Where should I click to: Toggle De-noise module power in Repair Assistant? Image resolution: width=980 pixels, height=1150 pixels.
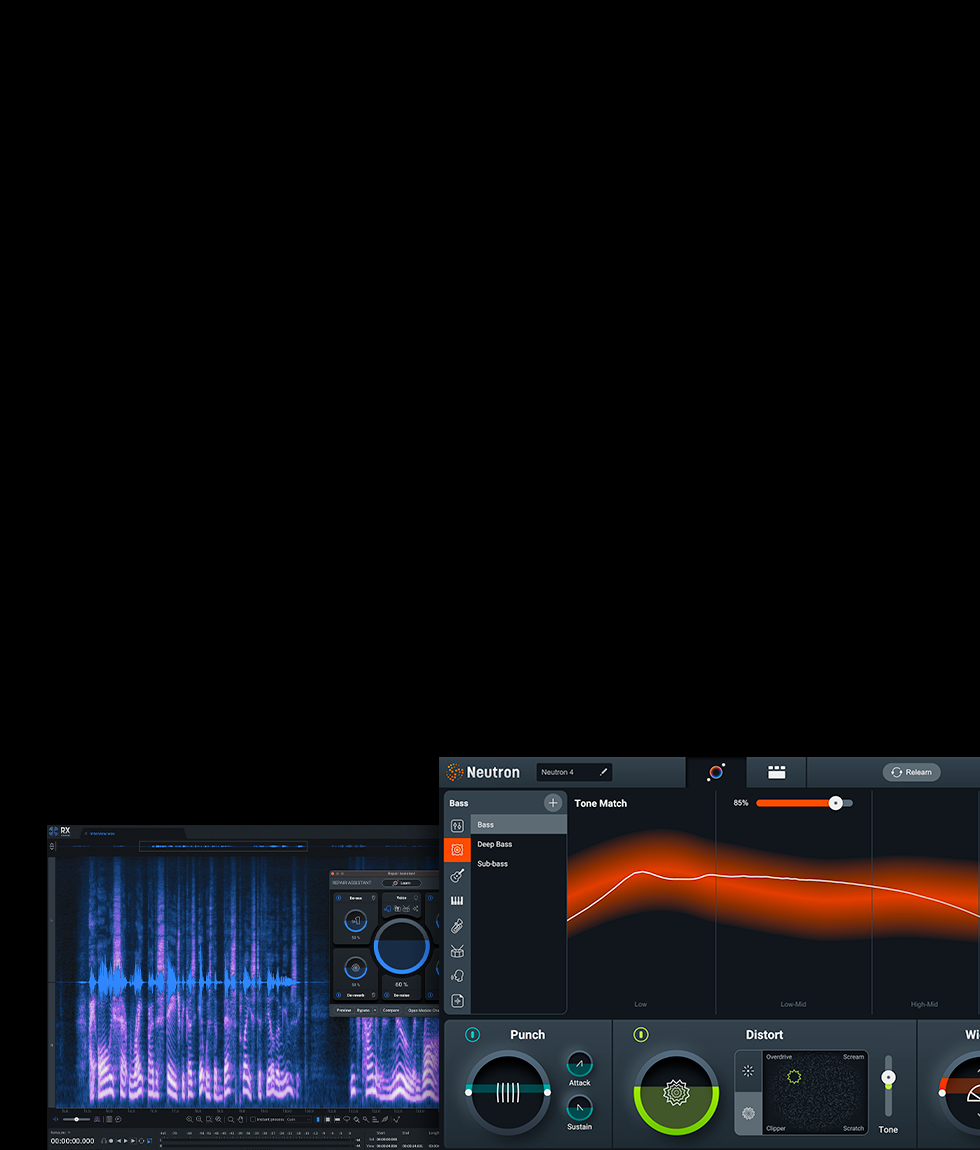click(x=387, y=995)
